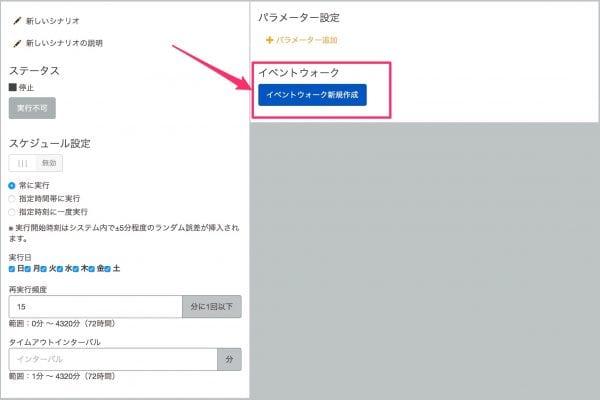Select the 指定時間帯に実行 radio option
This screenshot has height=400, width=600.
pyautogui.click(x=12, y=199)
